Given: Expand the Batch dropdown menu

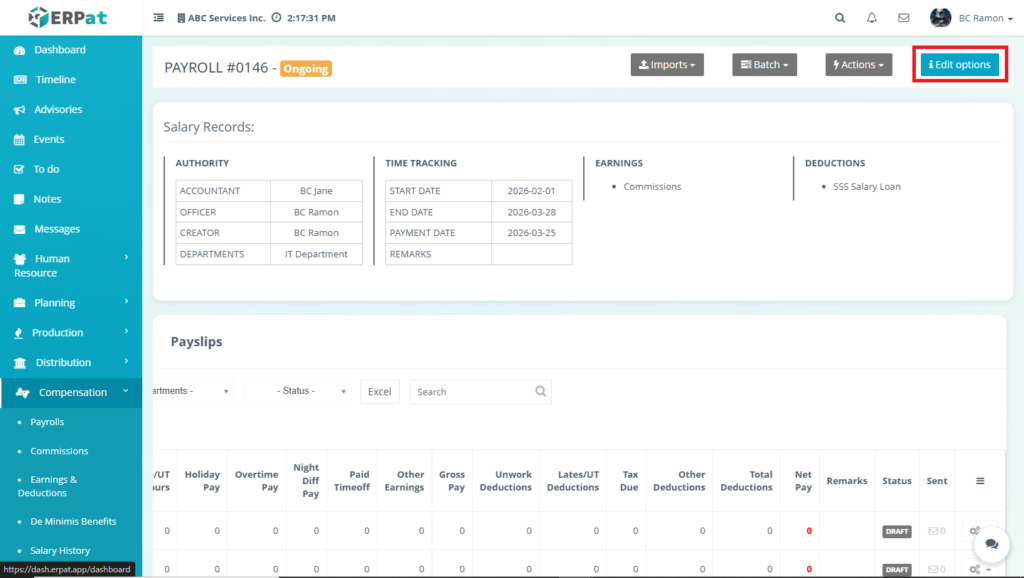Looking at the screenshot, I should pos(765,65).
